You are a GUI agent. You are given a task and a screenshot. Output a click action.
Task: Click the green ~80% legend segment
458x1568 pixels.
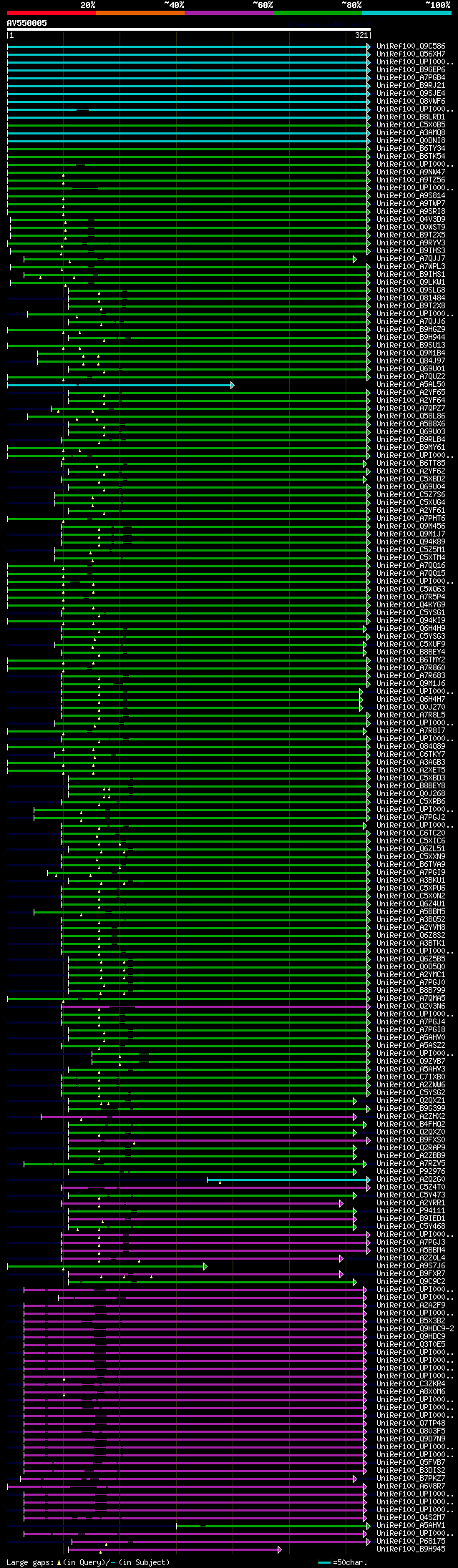click(318, 13)
